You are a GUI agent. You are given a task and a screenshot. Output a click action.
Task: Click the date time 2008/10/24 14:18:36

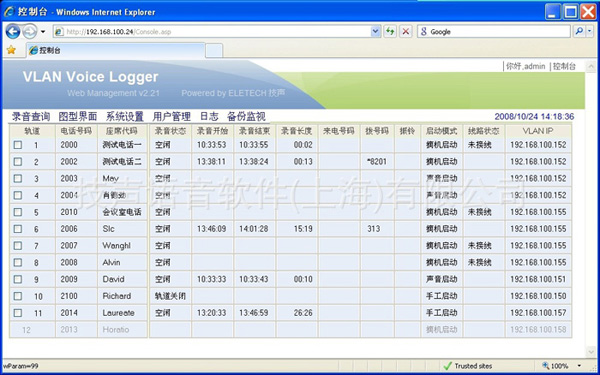click(x=534, y=116)
